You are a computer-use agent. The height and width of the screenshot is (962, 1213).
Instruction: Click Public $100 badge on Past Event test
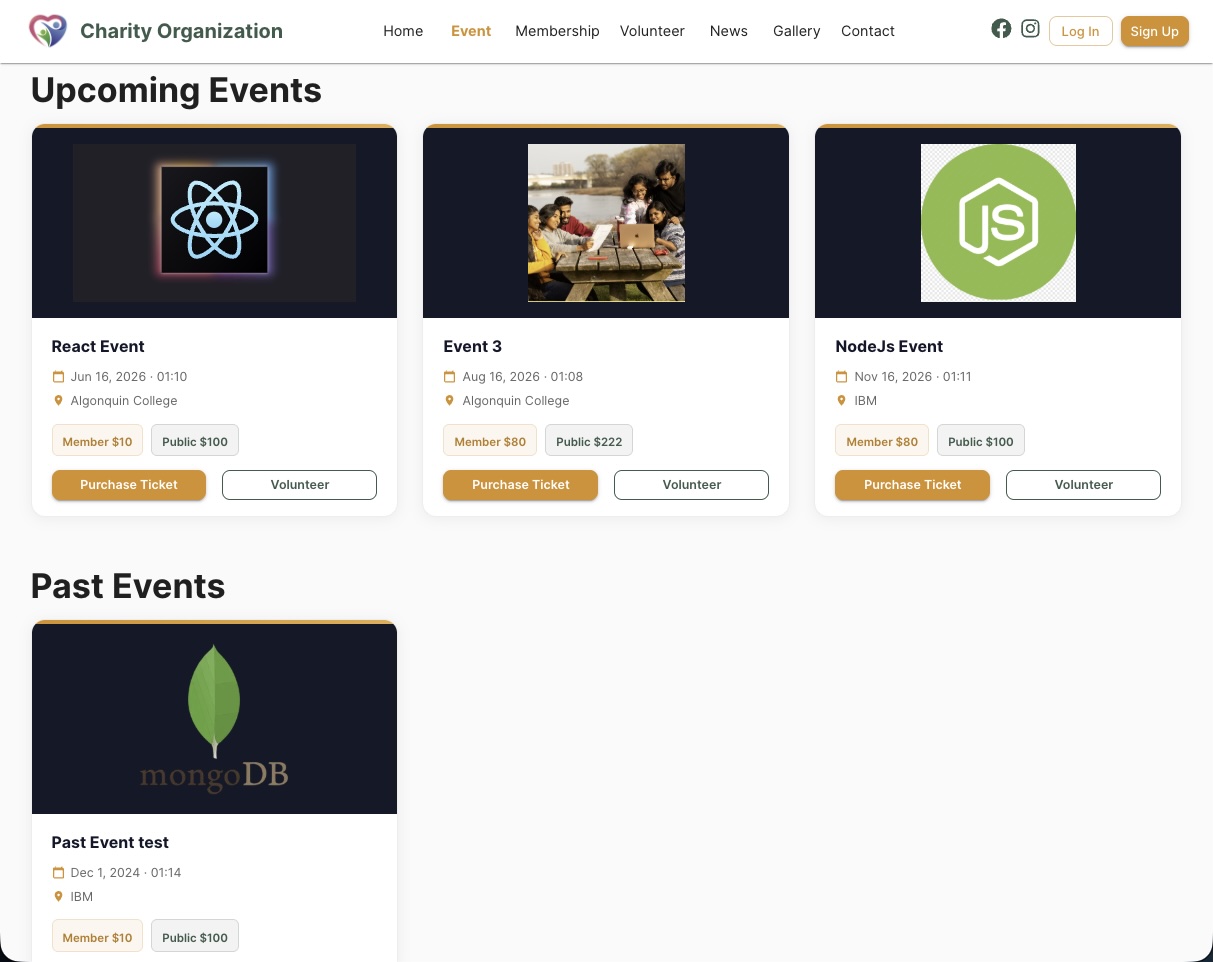[195, 937]
